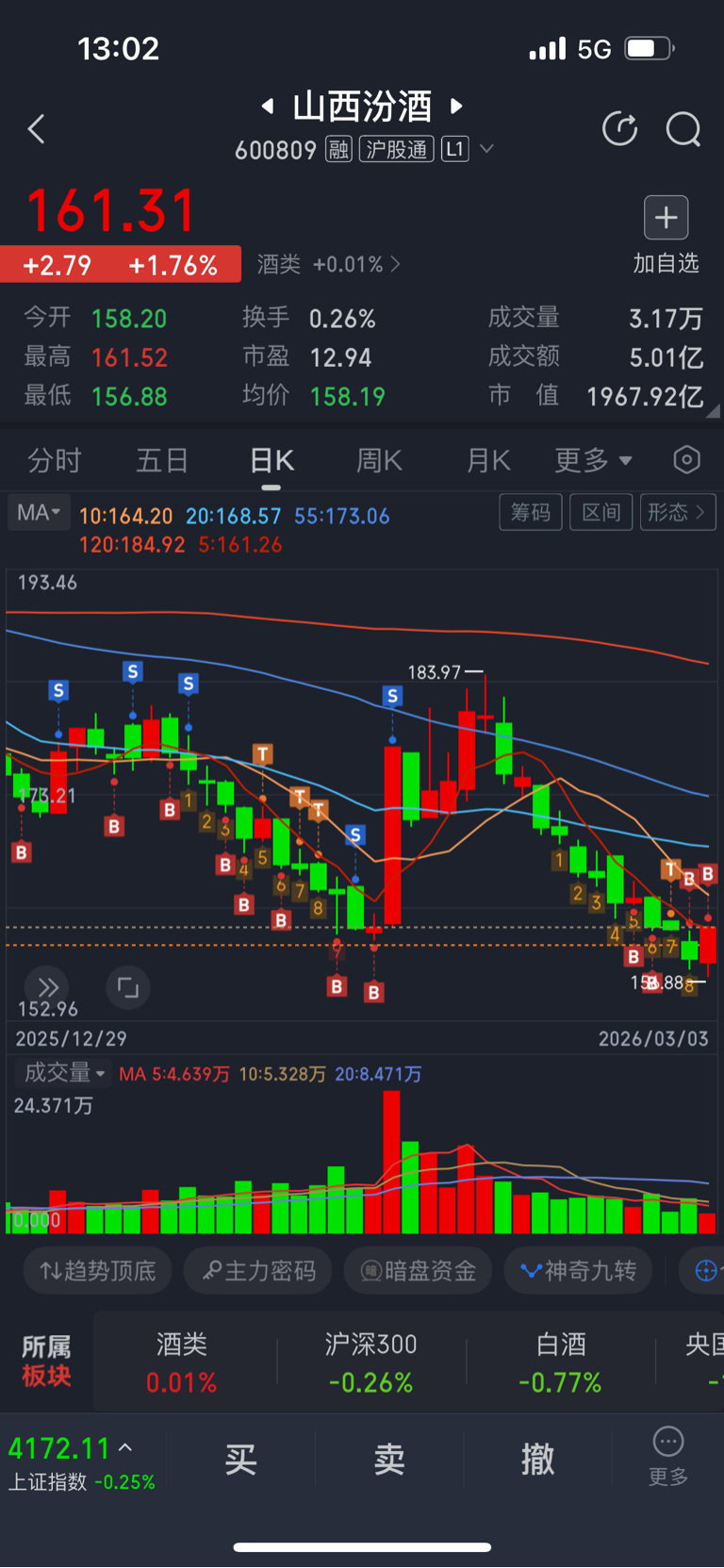Open 白酒 sector card
724x1568 pixels.
tap(561, 1362)
